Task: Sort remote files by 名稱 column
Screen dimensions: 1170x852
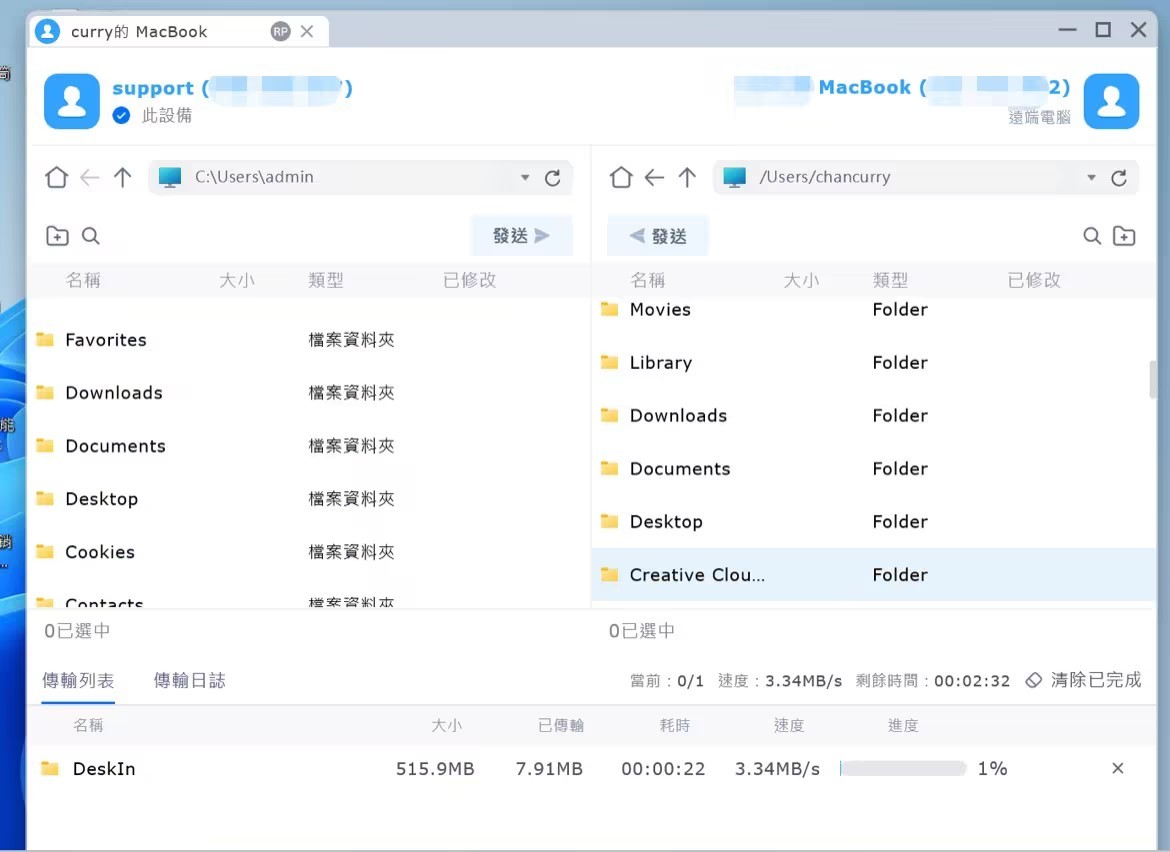Action: click(x=647, y=280)
